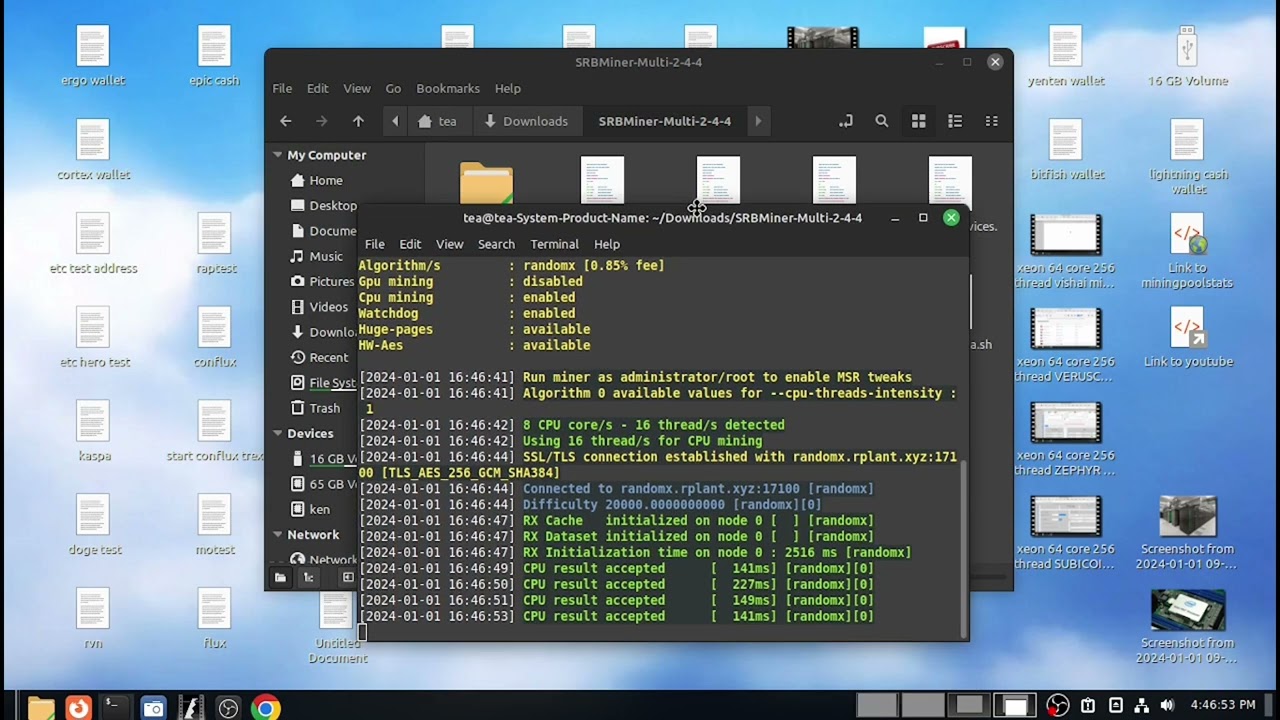Open the 16 GB Volume desktop icon
The height and width of the screenshot is (720, 1280).
1188,56
